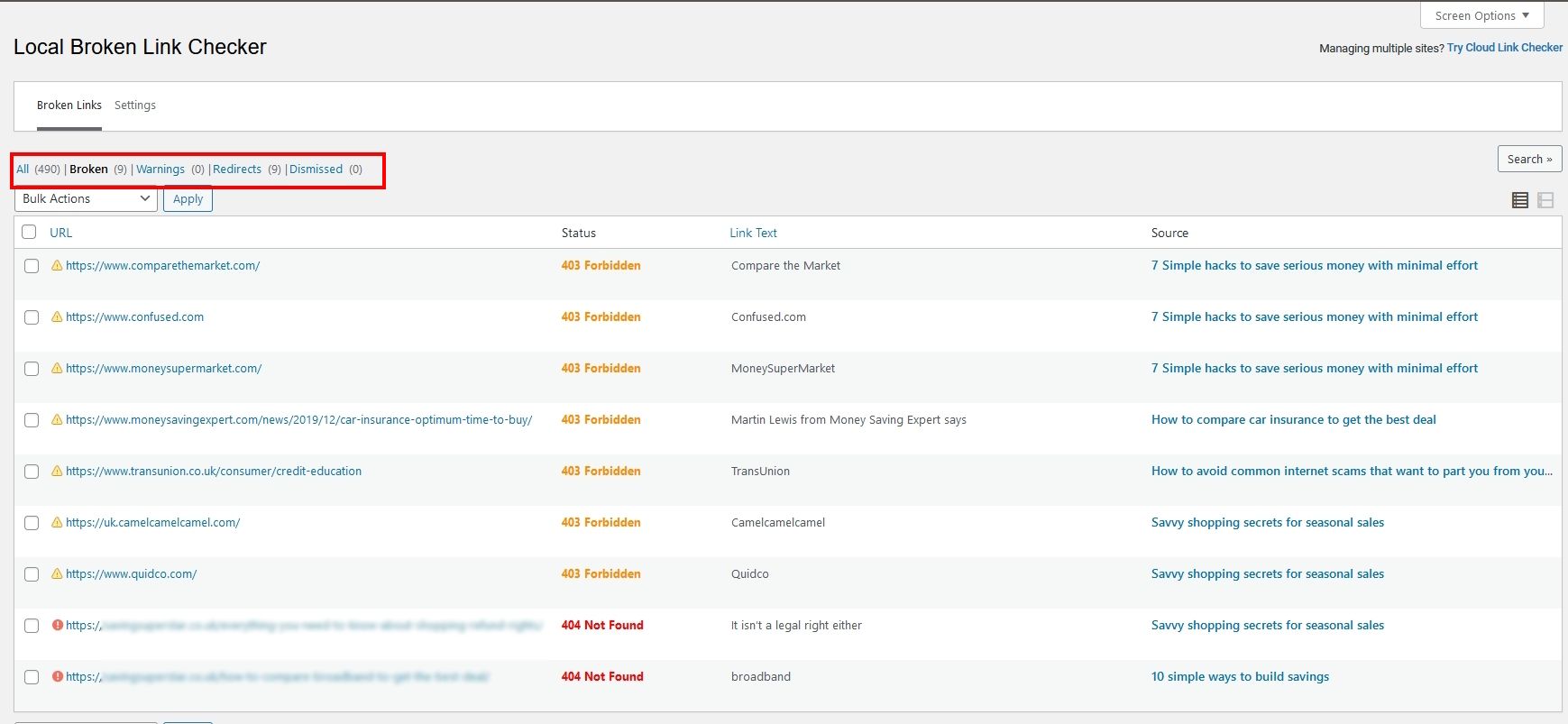
Task: Open www.quidco.com URL link
Action: coord(131,574)
